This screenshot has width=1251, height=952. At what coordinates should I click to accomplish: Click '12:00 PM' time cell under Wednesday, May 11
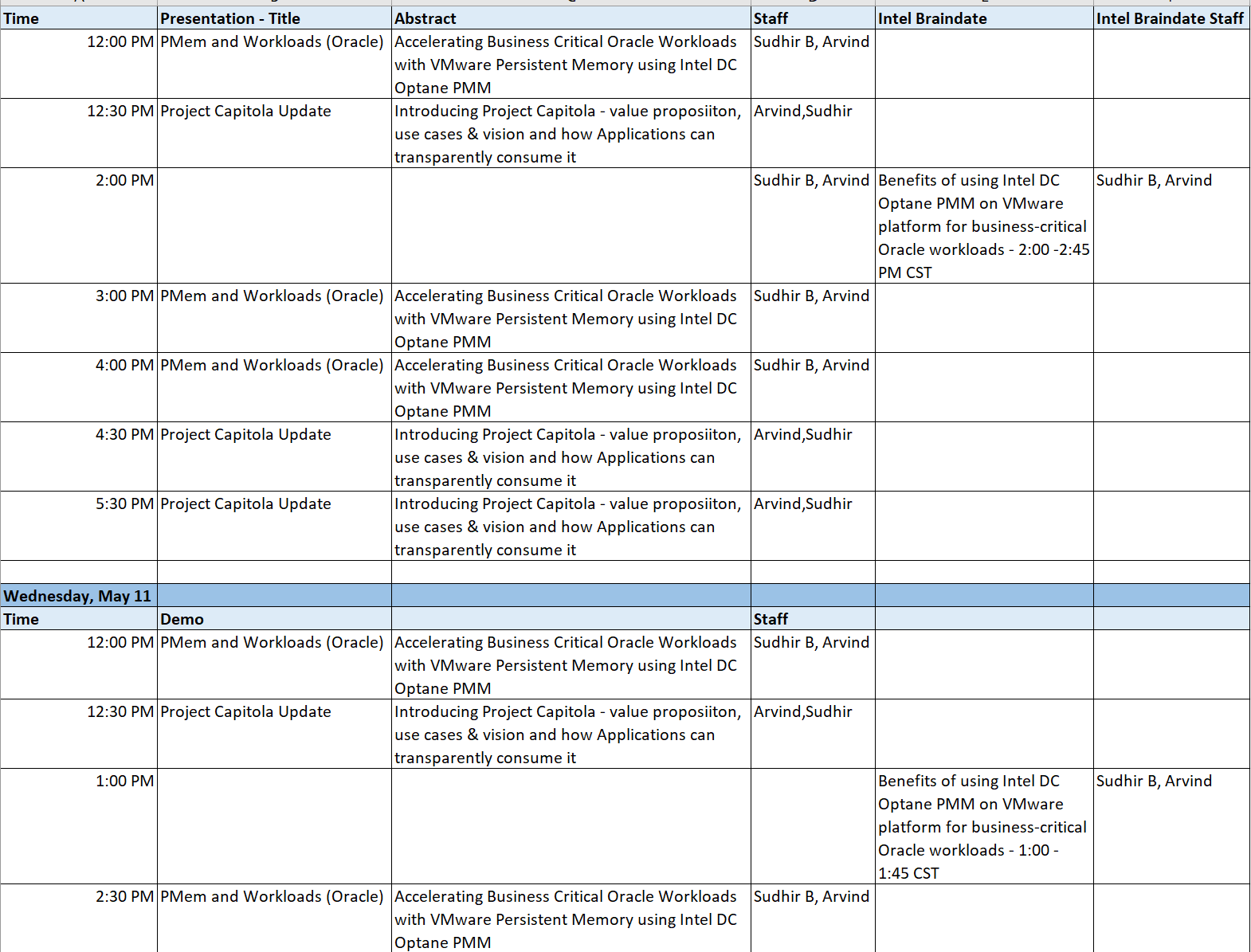coord(79,664)
